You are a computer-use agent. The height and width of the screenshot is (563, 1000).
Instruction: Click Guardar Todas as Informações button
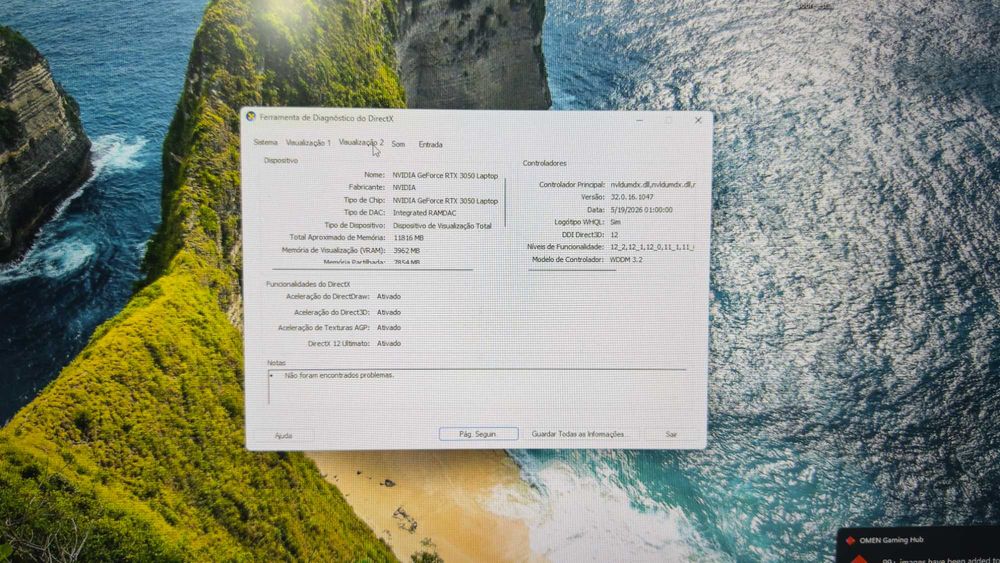coord(578,434)
